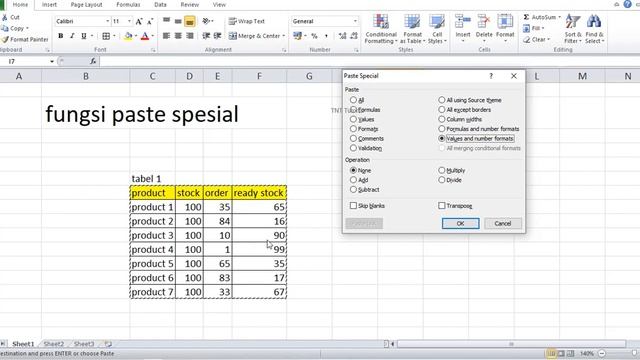Open the font name Calibri dropdown
The width and height of the screenshot is (640, 360).
[x=107, y=21]
